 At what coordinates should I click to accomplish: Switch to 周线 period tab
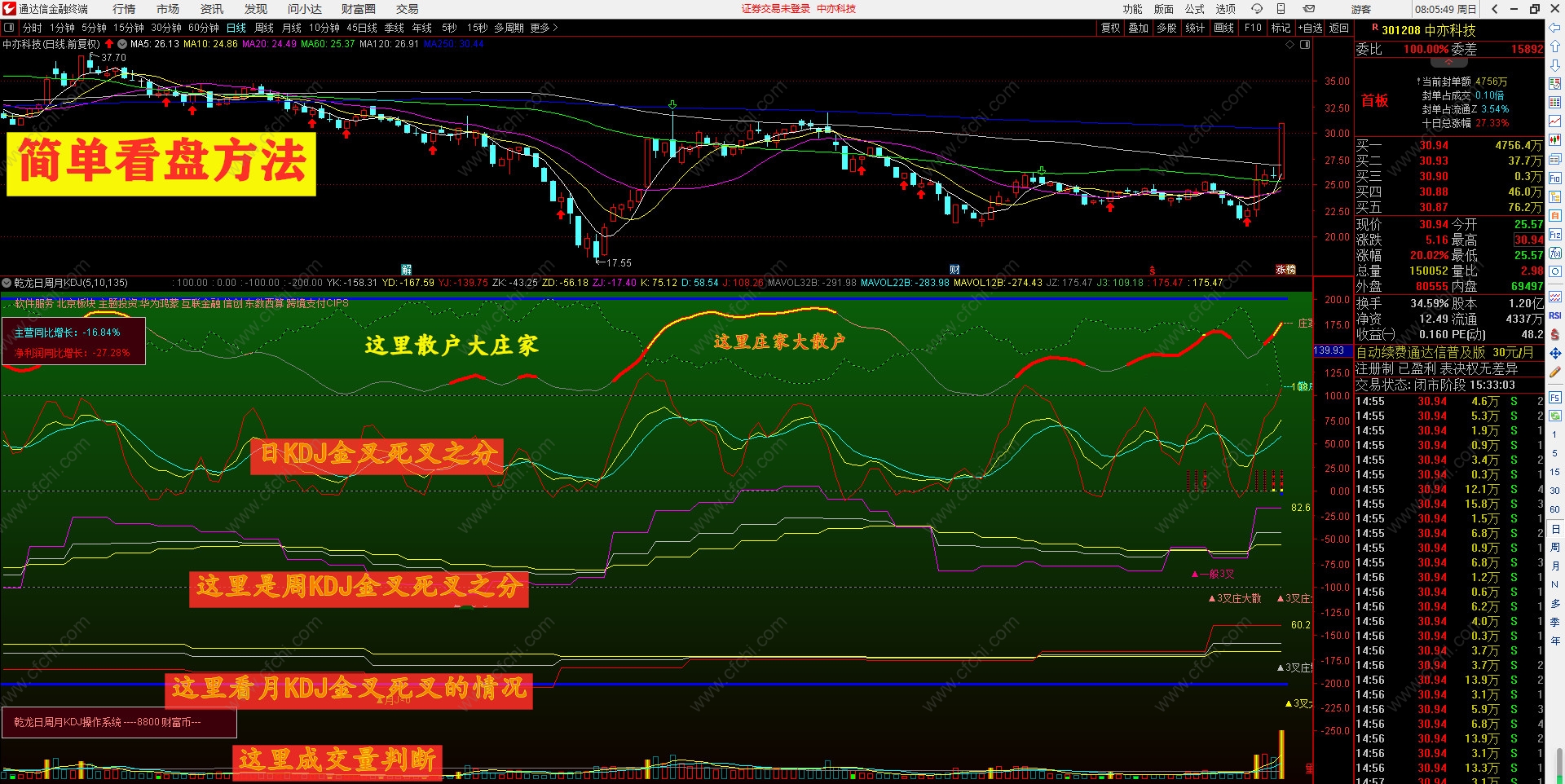(264, 28)
